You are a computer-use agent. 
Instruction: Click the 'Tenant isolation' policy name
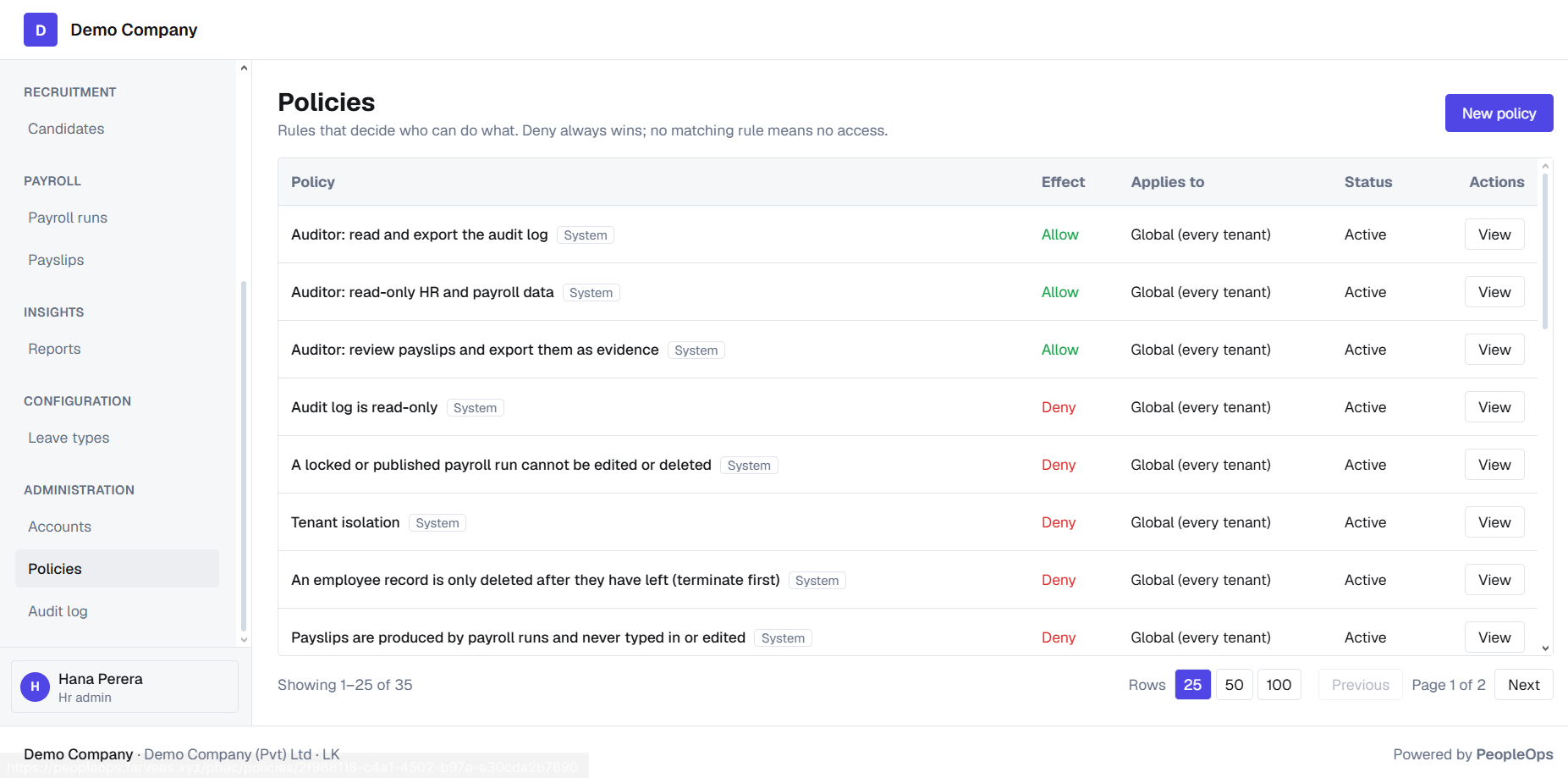(x=345, y=522)
